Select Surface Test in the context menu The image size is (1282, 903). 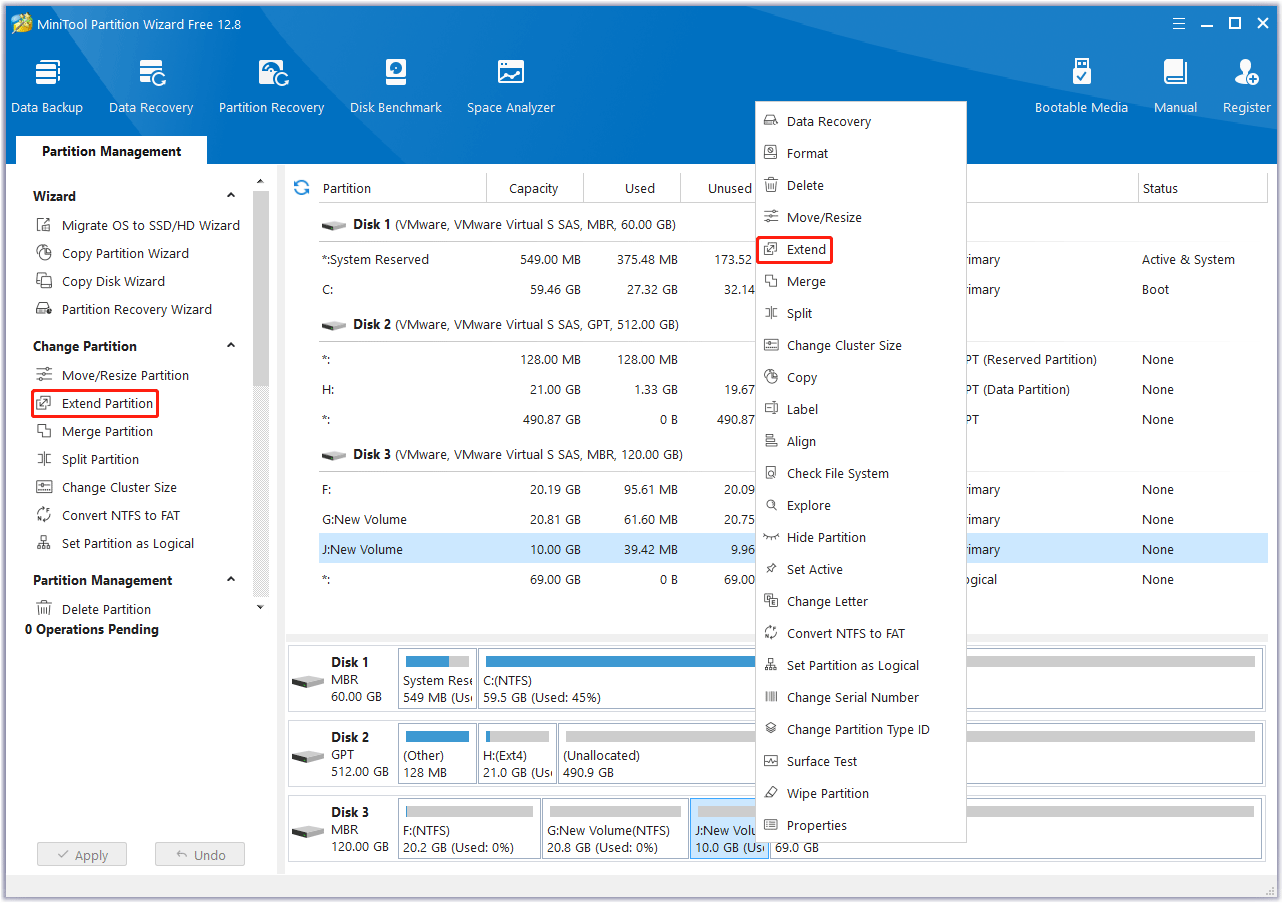(860, 761)
